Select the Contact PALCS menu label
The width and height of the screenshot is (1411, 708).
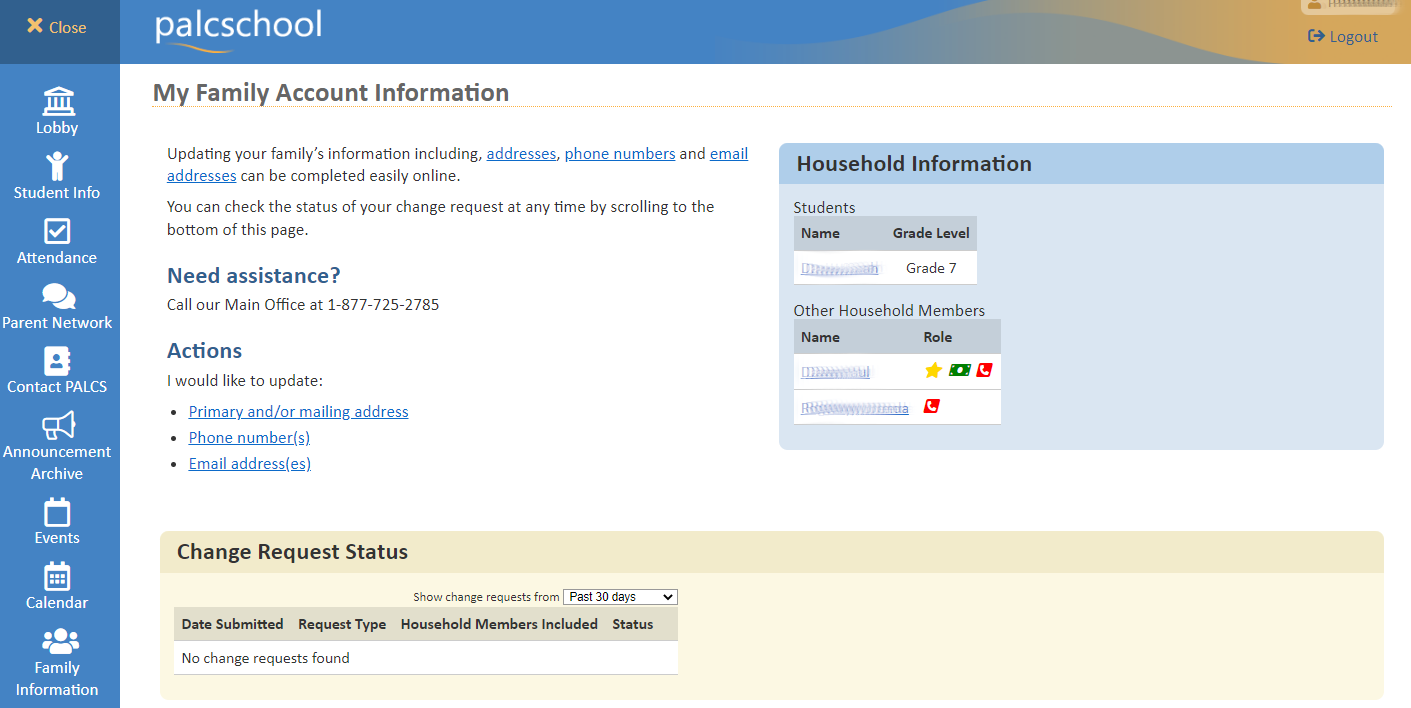[57, 387]
